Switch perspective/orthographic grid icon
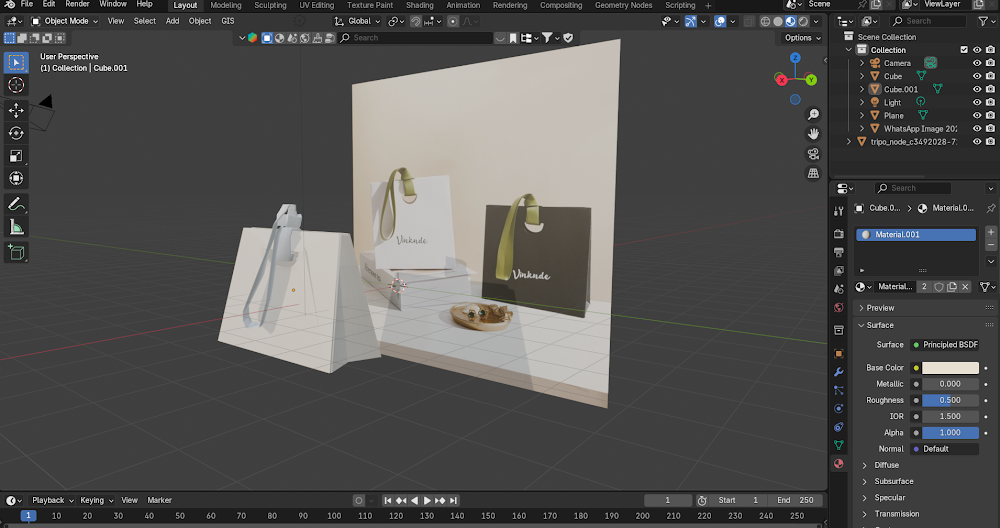 pos(813,173)
